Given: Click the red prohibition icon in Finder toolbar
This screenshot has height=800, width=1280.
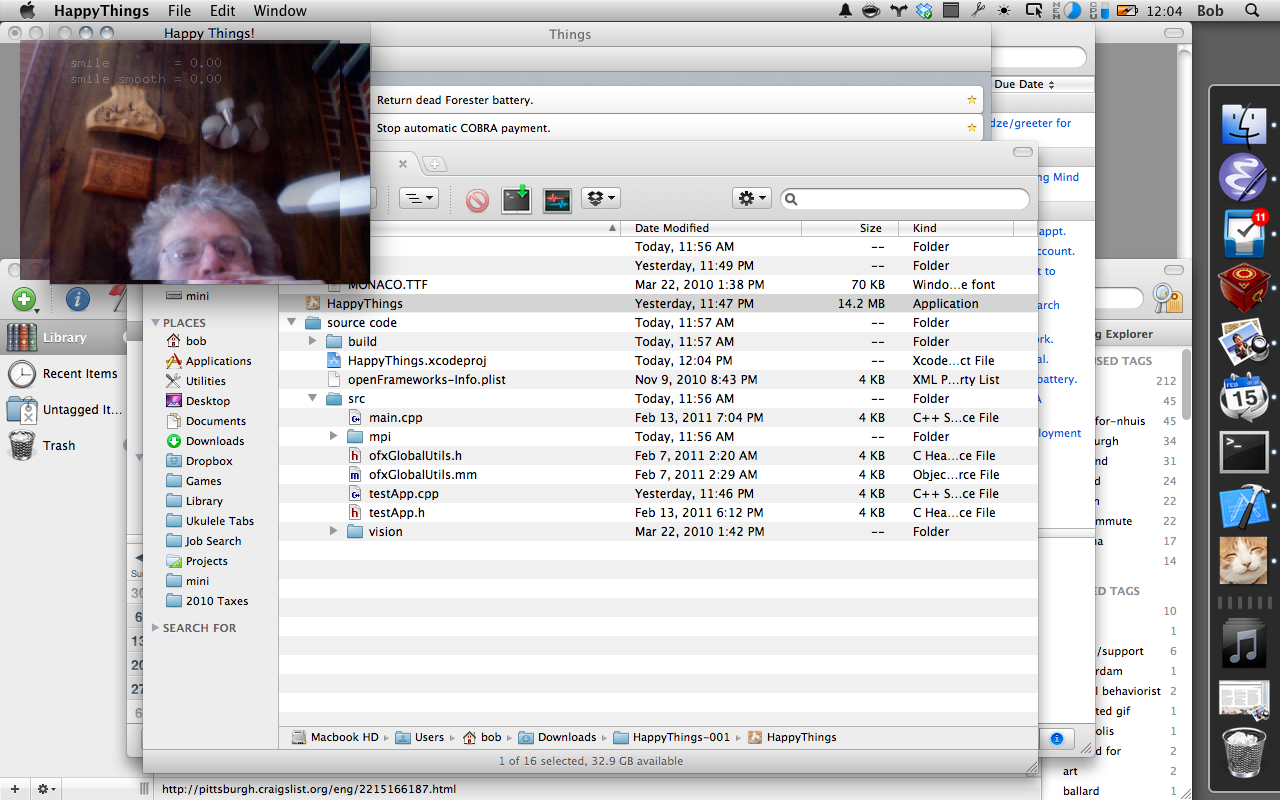Looking at the screenshot, I should 477,199.
